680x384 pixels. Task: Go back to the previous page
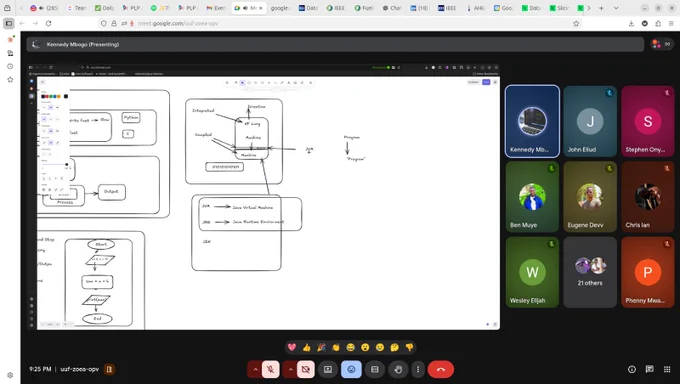22,23
